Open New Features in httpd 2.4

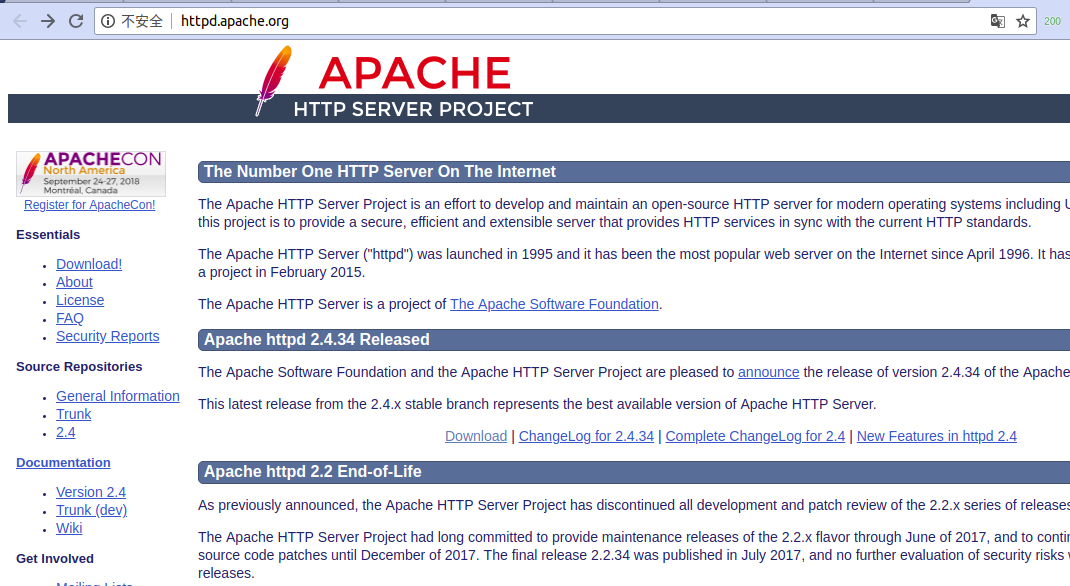click(936, 436)
